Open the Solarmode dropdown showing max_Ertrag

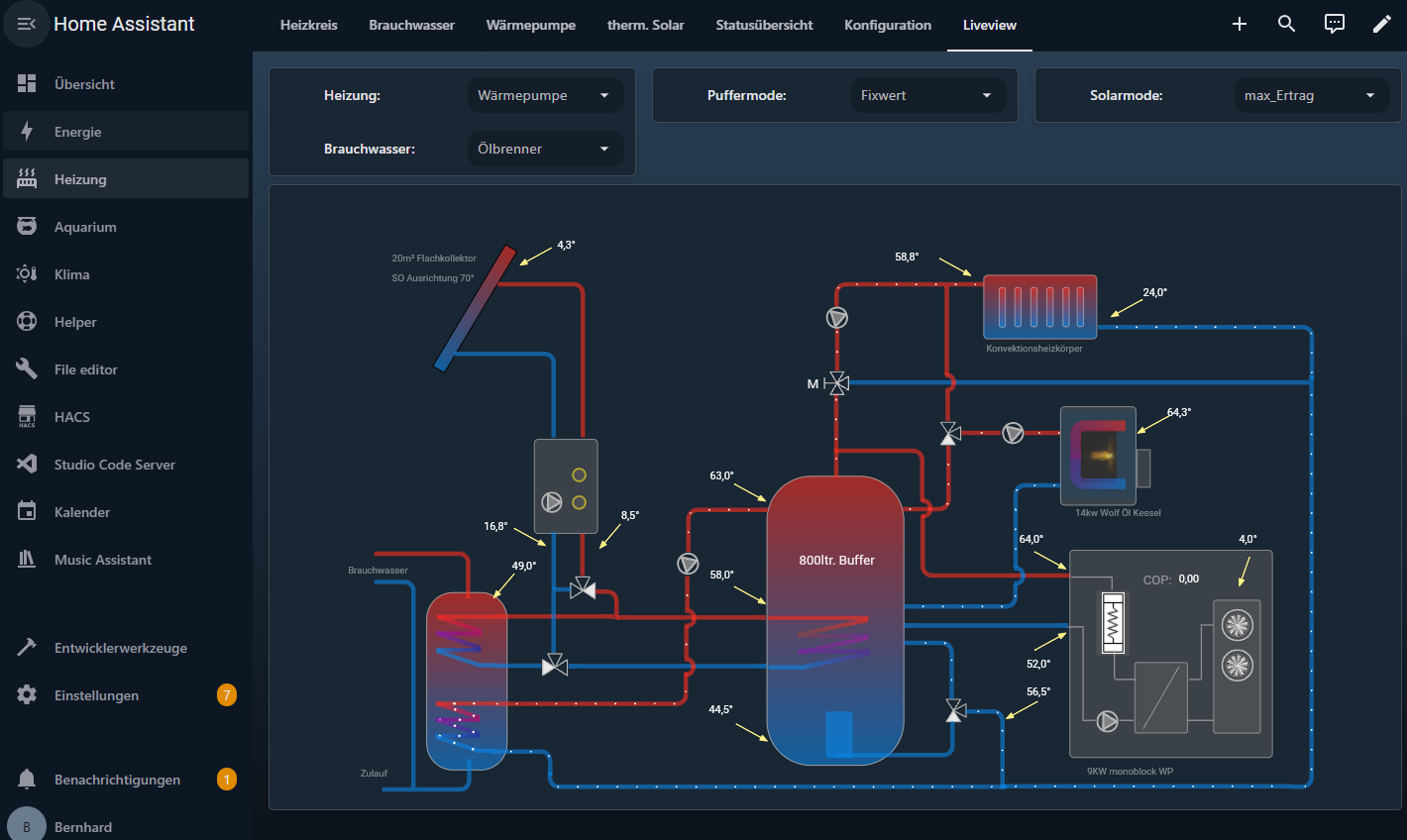[x=1310, y=96]
